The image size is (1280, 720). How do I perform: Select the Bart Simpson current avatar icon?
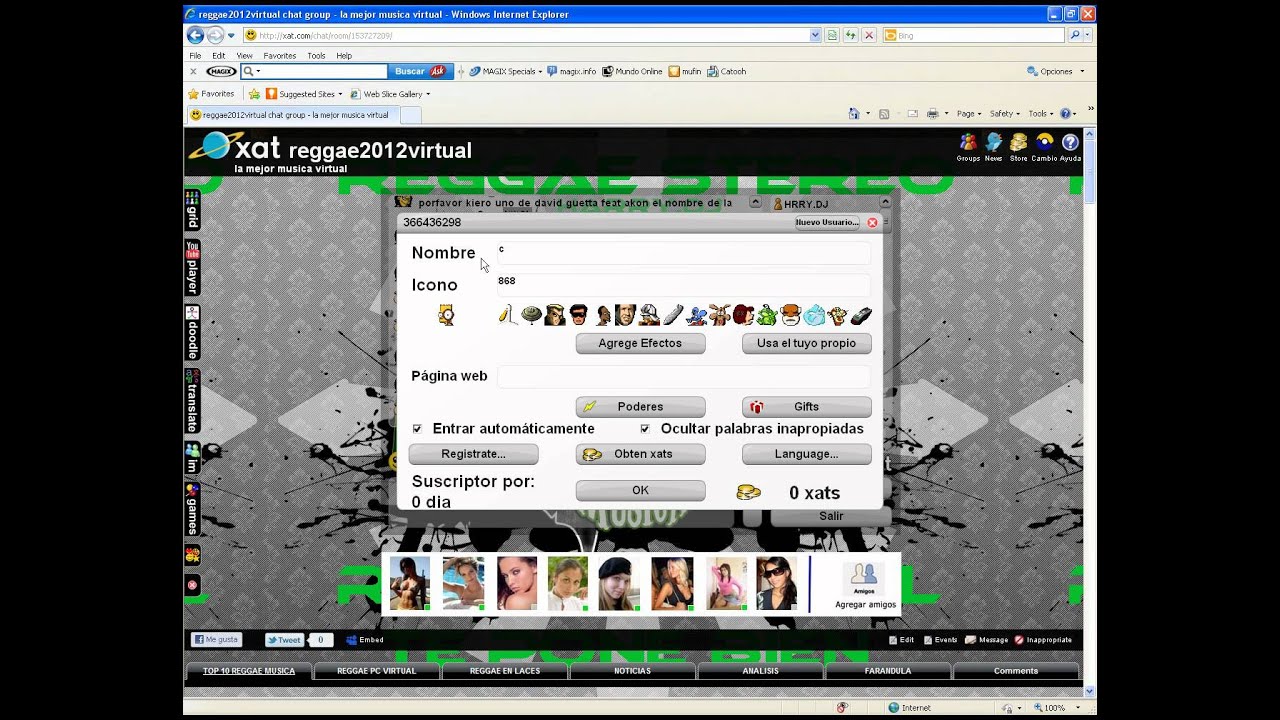[446, 315]
